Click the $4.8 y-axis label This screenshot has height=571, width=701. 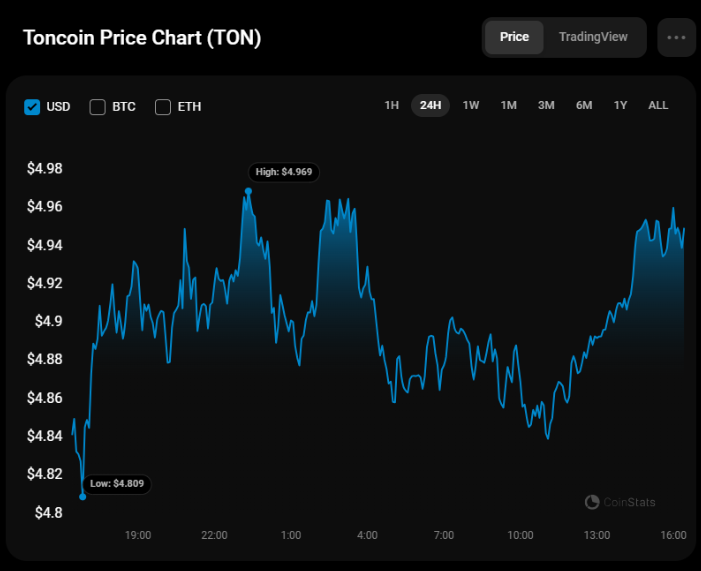point(49,512)
